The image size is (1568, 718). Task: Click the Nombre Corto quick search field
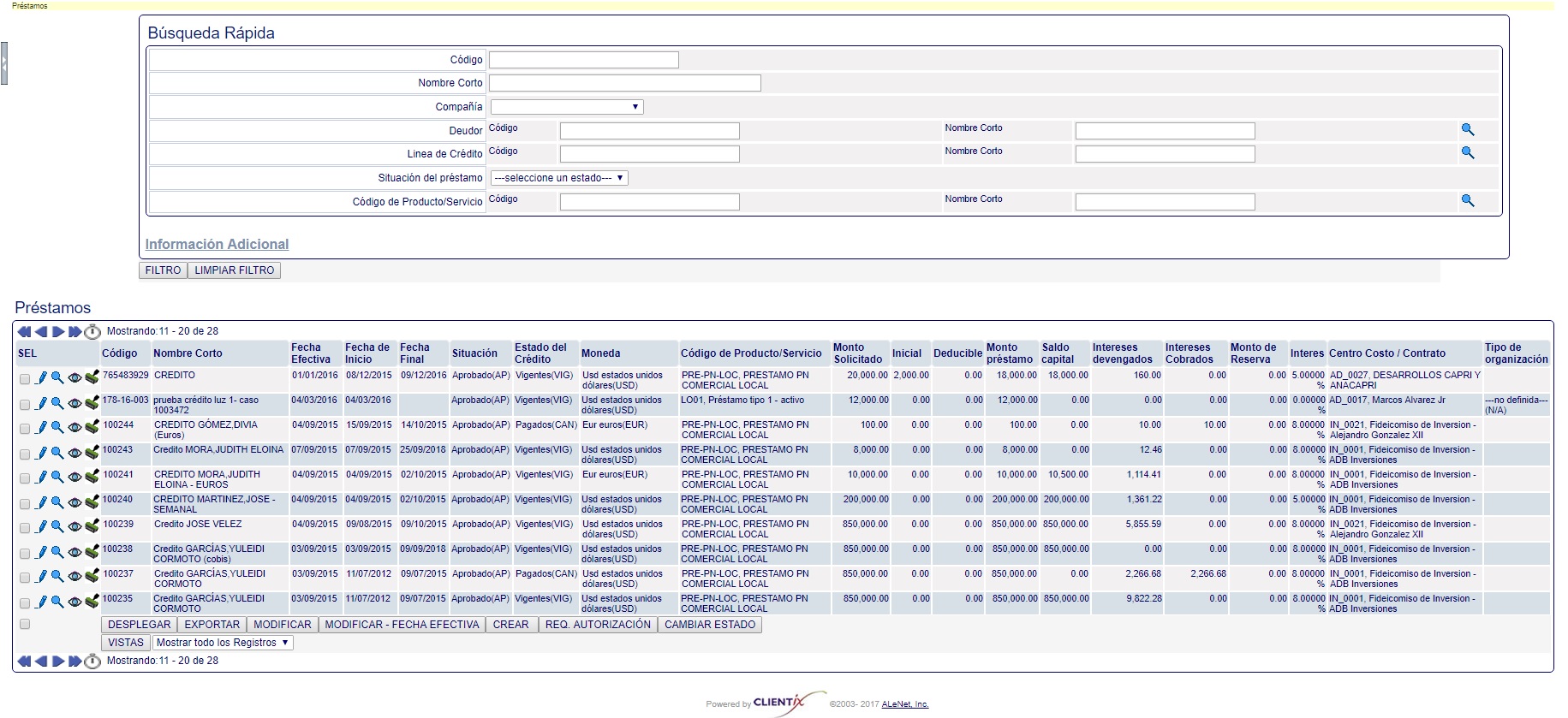pos(624,83)
